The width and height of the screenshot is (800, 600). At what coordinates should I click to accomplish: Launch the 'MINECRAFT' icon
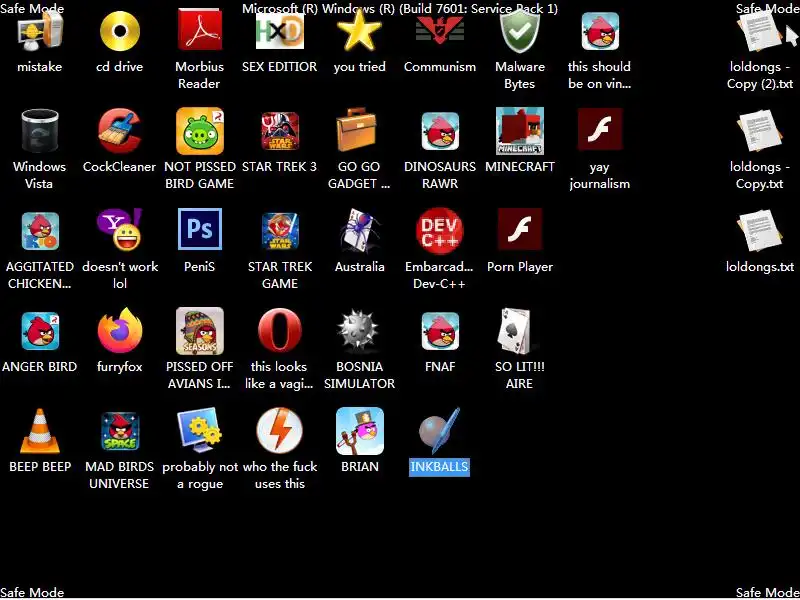pyautogui.click(x=520, y=131)
